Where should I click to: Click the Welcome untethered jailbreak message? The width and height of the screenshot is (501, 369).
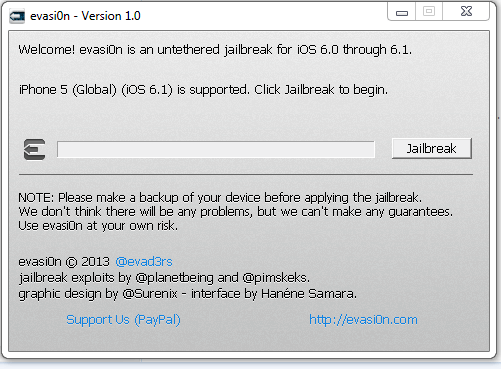point(215,50)
